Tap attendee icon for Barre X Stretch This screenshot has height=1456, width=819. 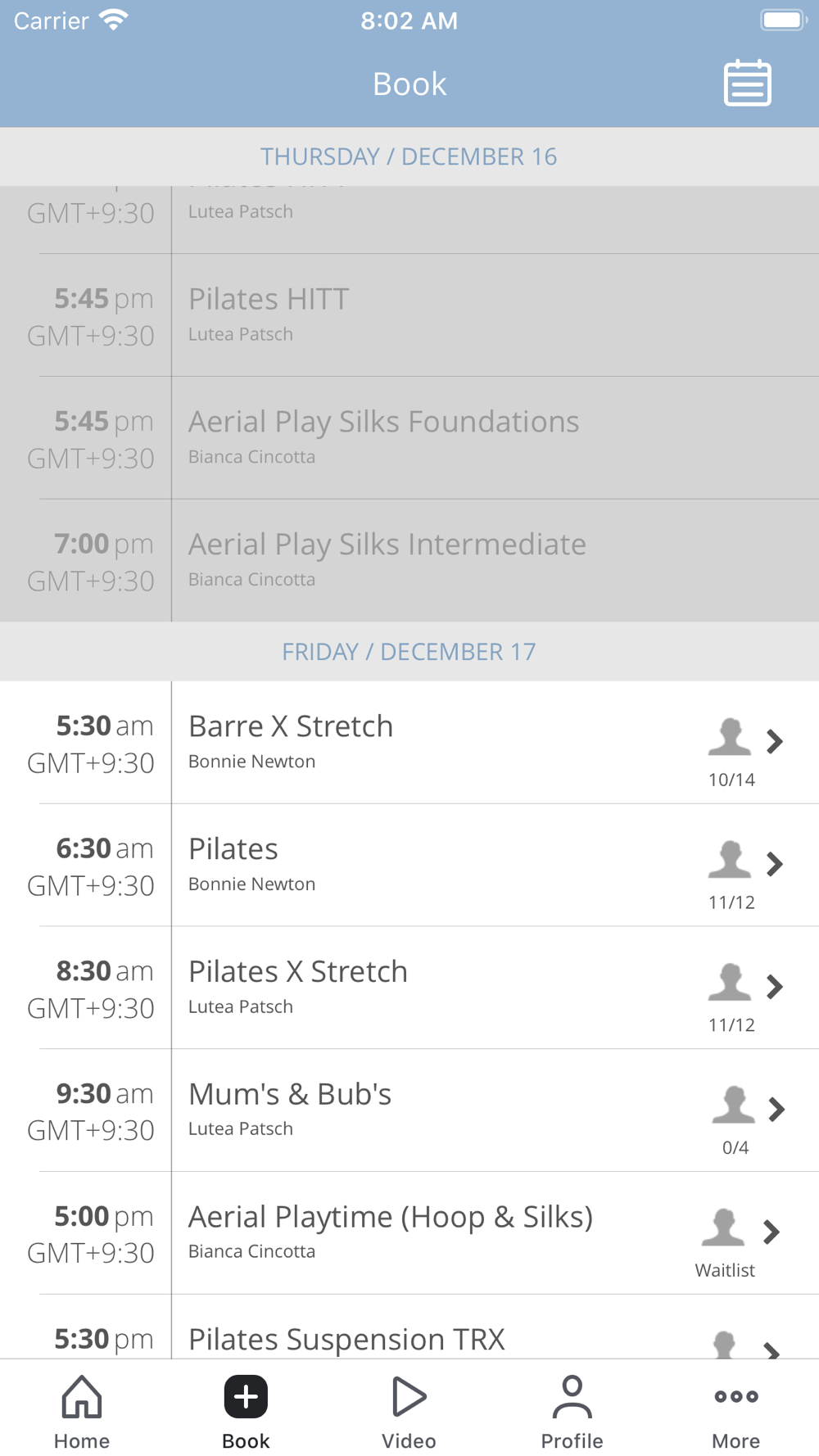tap(730, 736)
